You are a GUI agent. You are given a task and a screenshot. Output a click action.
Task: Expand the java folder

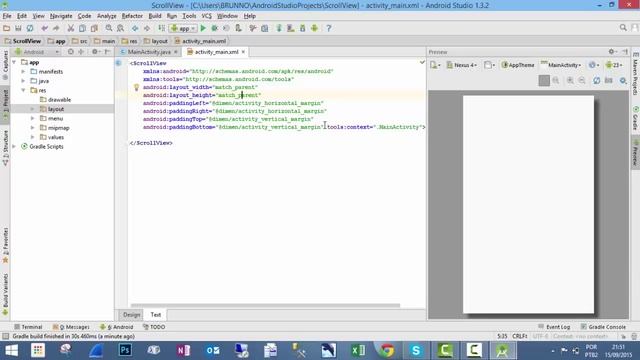(23, 81)
